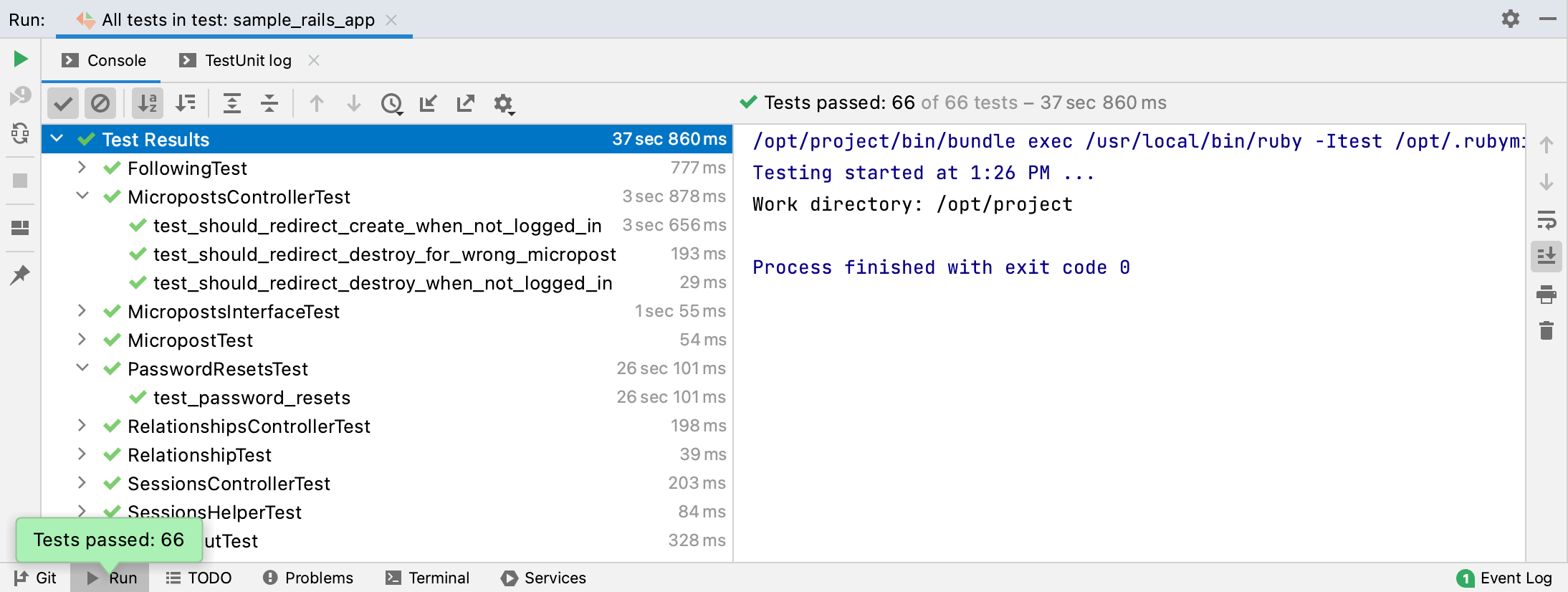Screen dimensions: 1568x592
Task: Expand the FollowingTest node
Action: coord(82,168)
